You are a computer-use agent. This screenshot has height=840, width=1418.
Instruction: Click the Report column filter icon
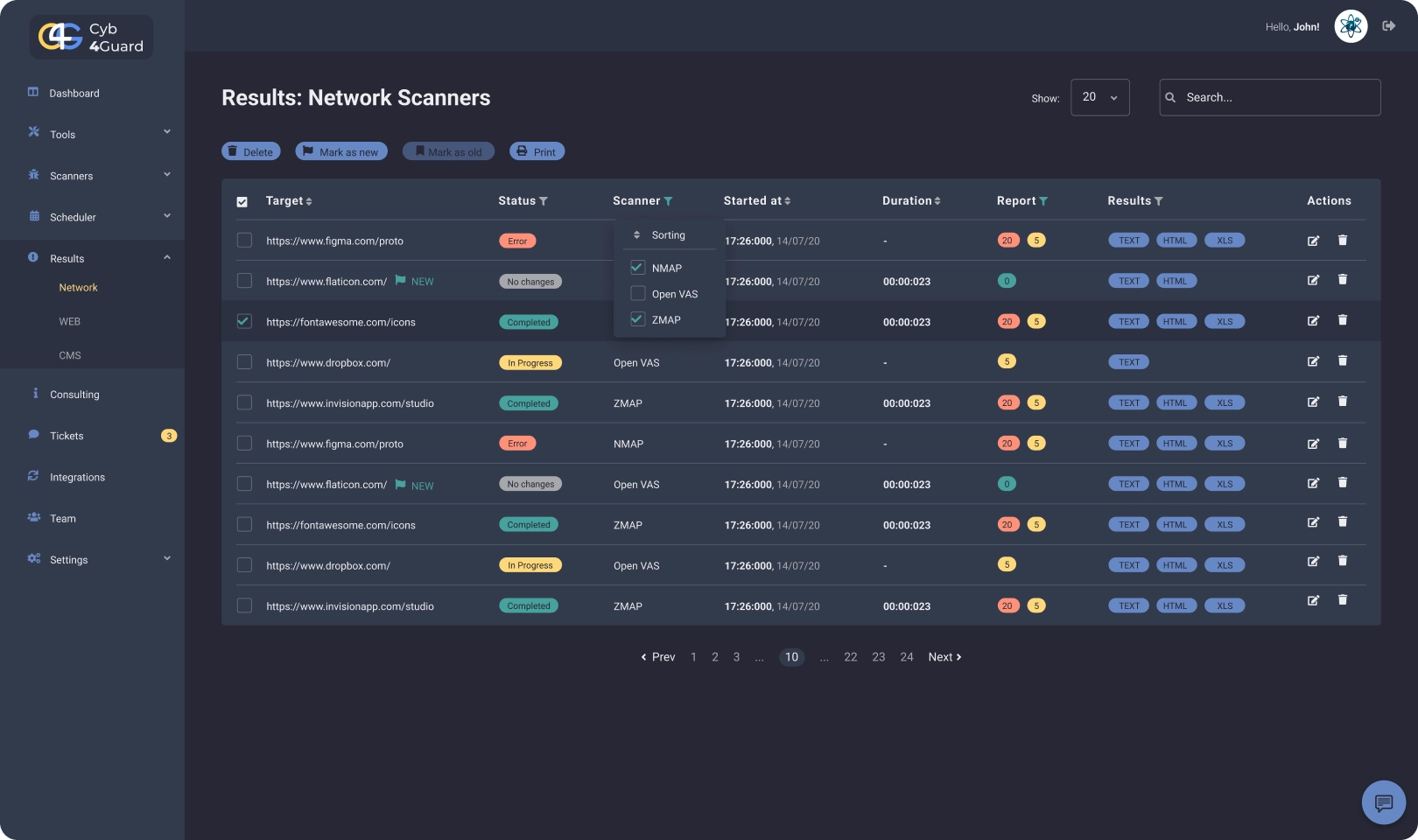(x=1043, y=201)
